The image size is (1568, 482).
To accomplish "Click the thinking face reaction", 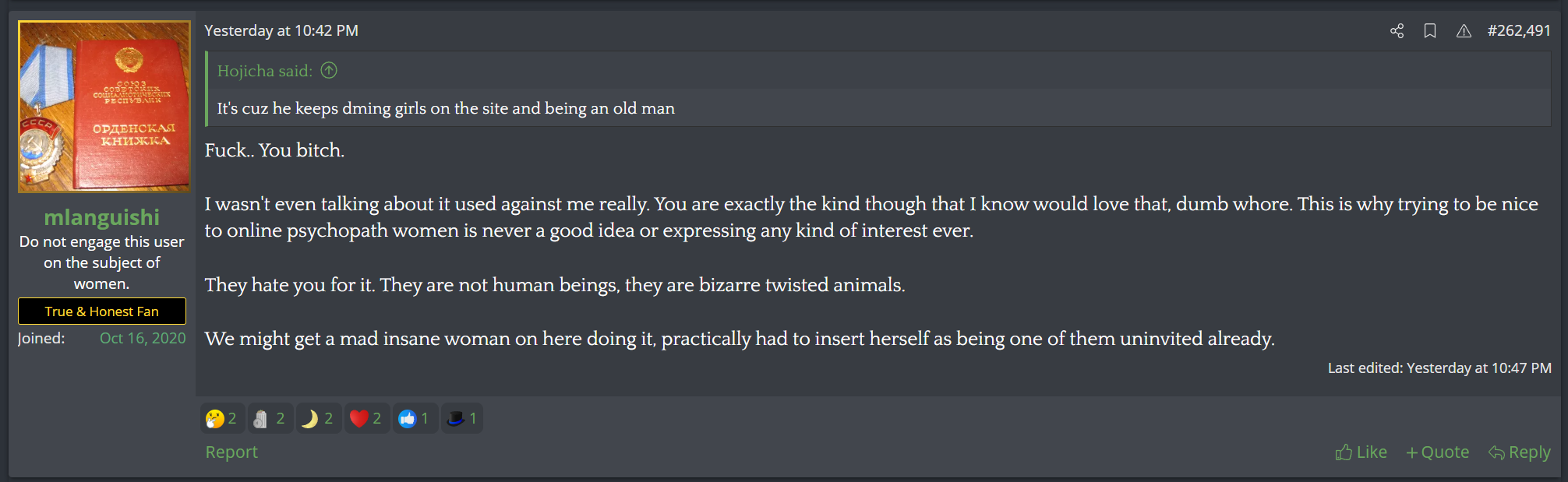I will (222, 419).
